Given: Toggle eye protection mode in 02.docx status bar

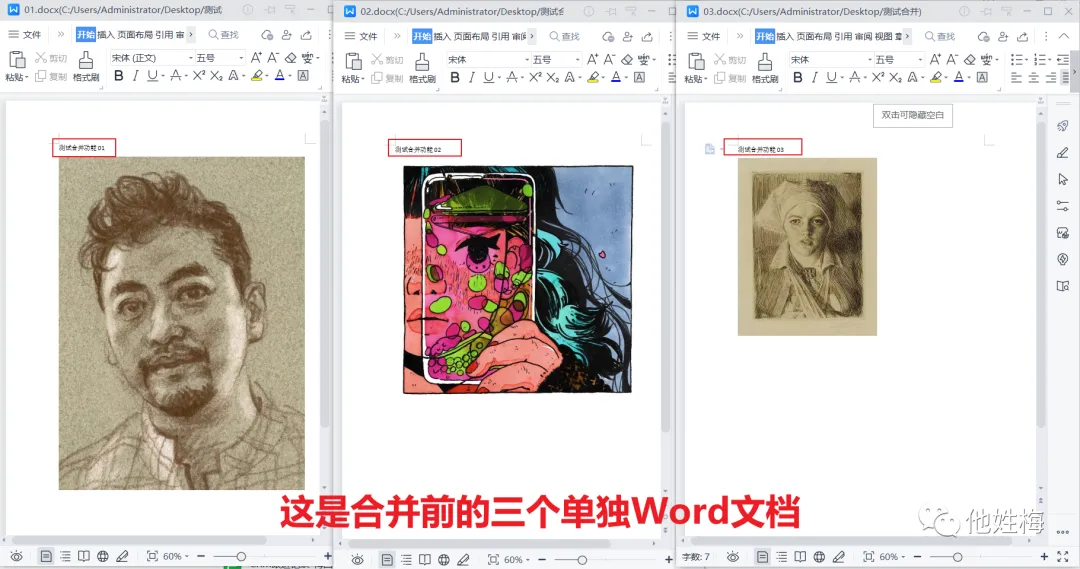Looking at the screenshot, I should click(x=357, y=559).
